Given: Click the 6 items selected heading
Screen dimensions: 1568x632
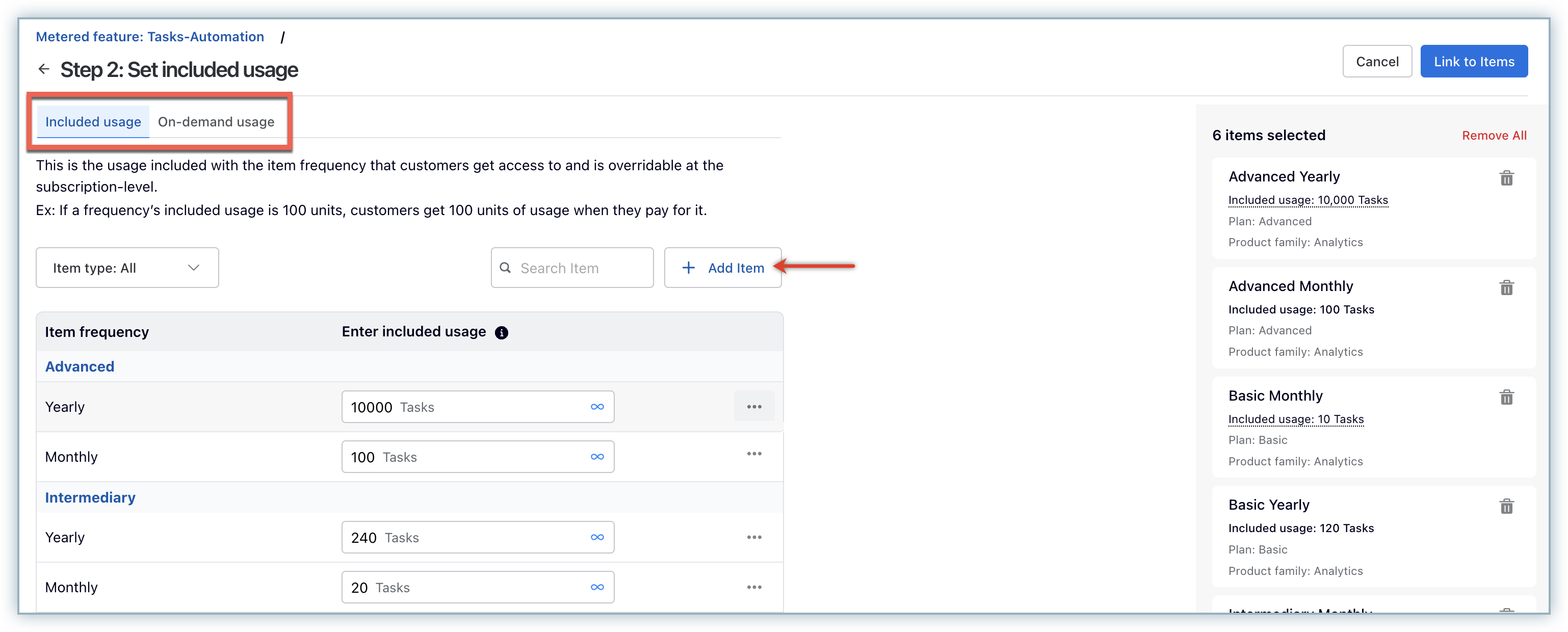Looking at the screenshot, I should click(x=1269, y=135).
